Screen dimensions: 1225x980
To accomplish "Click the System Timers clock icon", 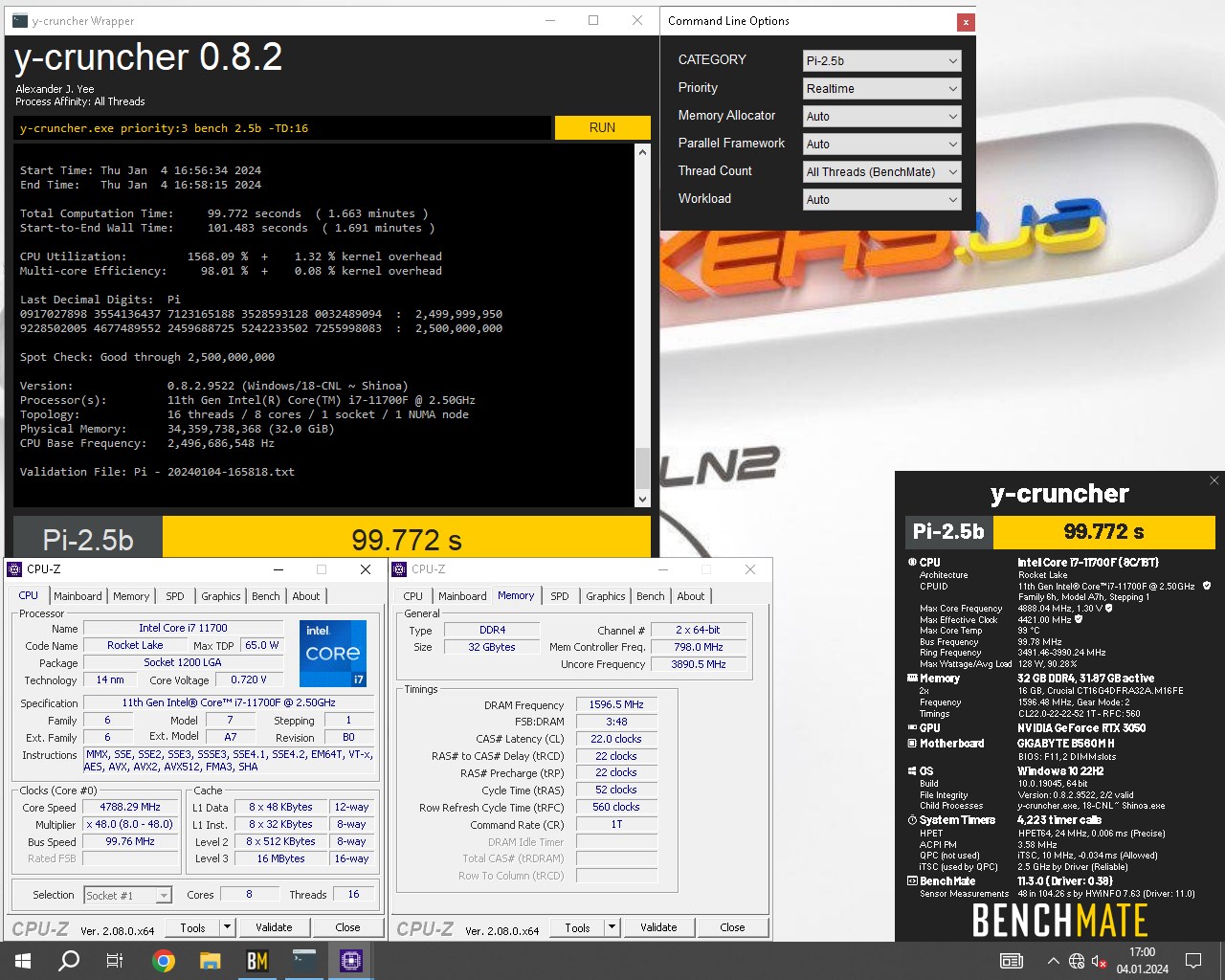I will [912, 820].
